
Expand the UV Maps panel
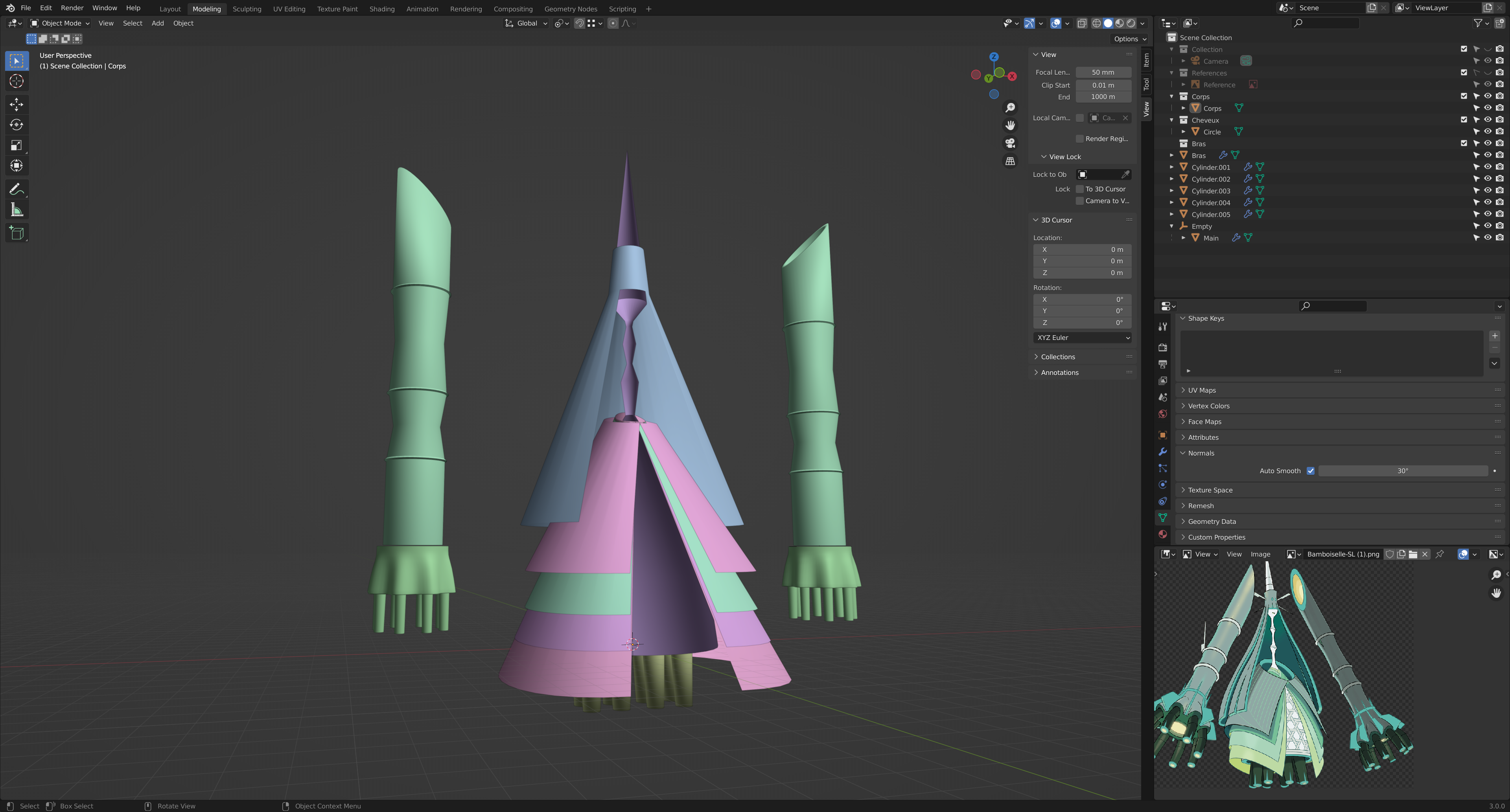(1202, 390)
